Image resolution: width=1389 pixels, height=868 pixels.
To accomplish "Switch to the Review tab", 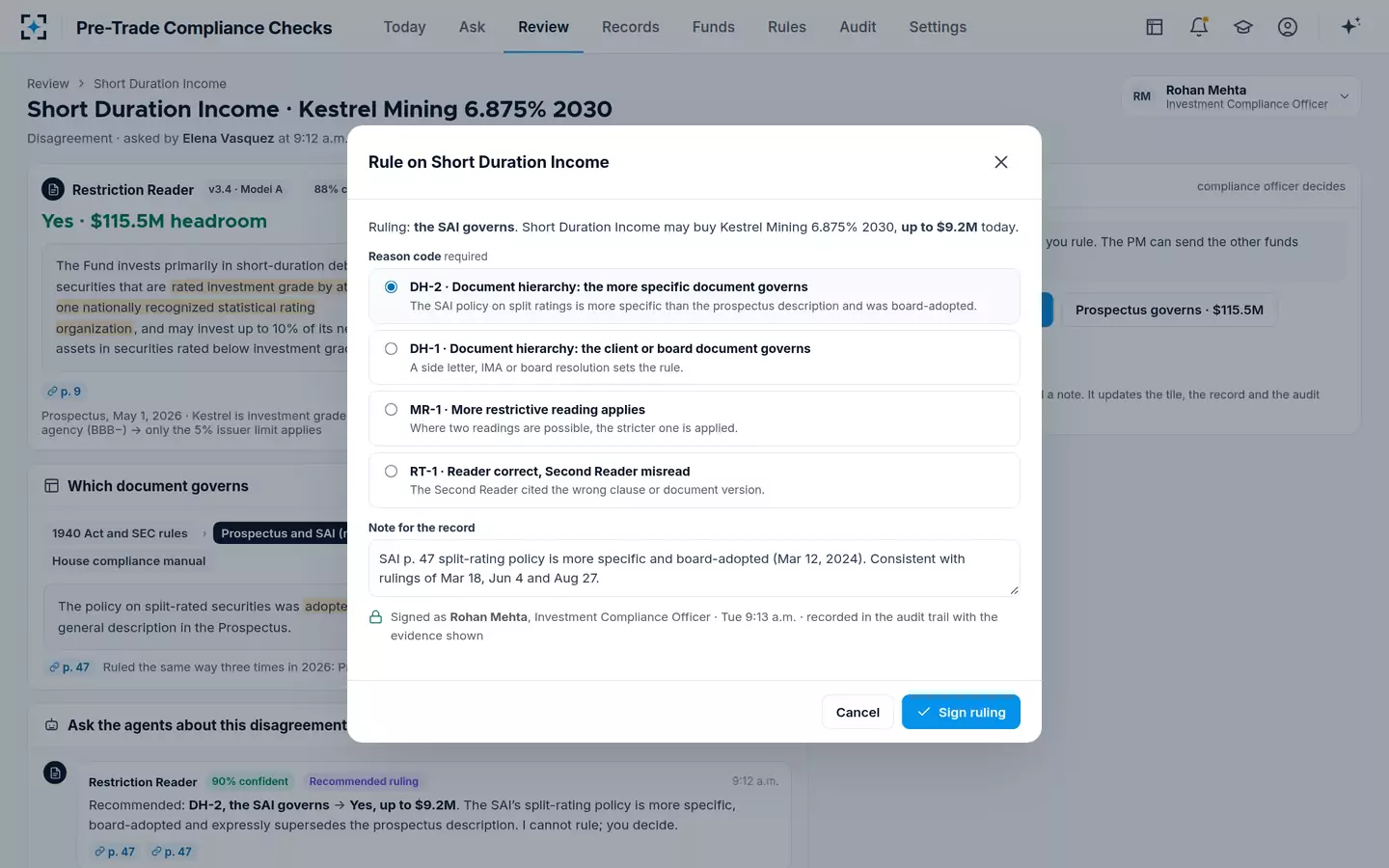I will click(543, 27).
